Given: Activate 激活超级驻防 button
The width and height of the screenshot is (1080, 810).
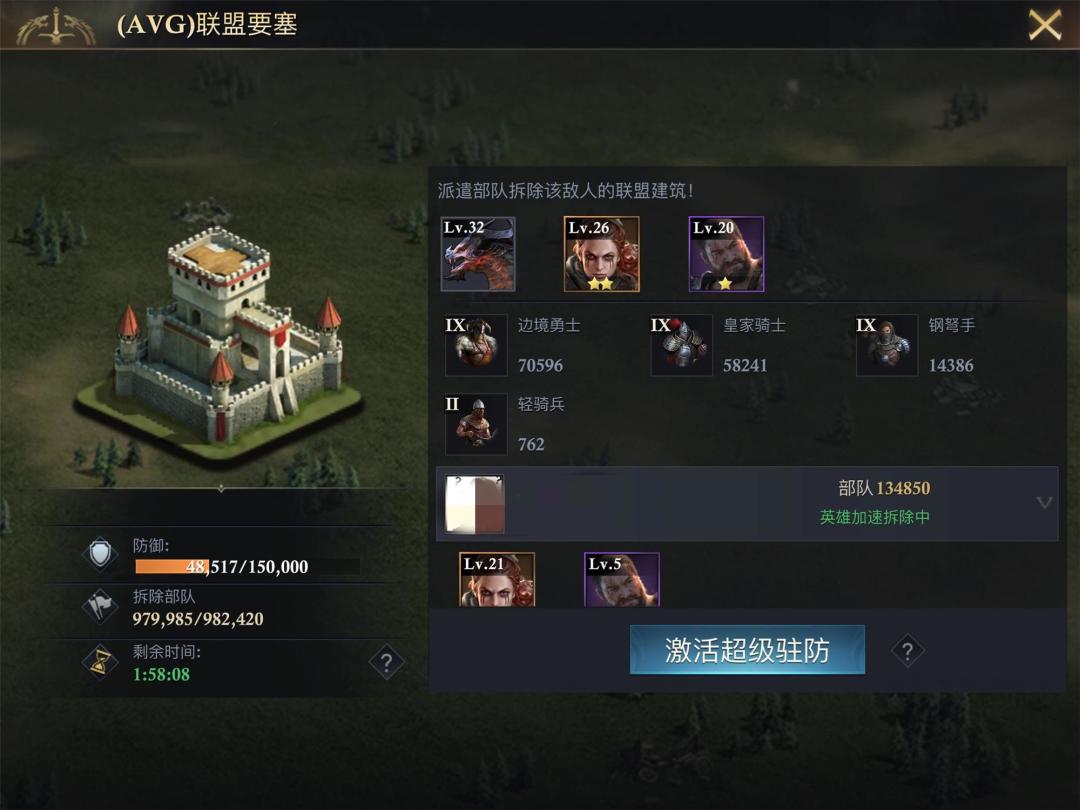Looking at the screenshot, I should pos(747,650).
